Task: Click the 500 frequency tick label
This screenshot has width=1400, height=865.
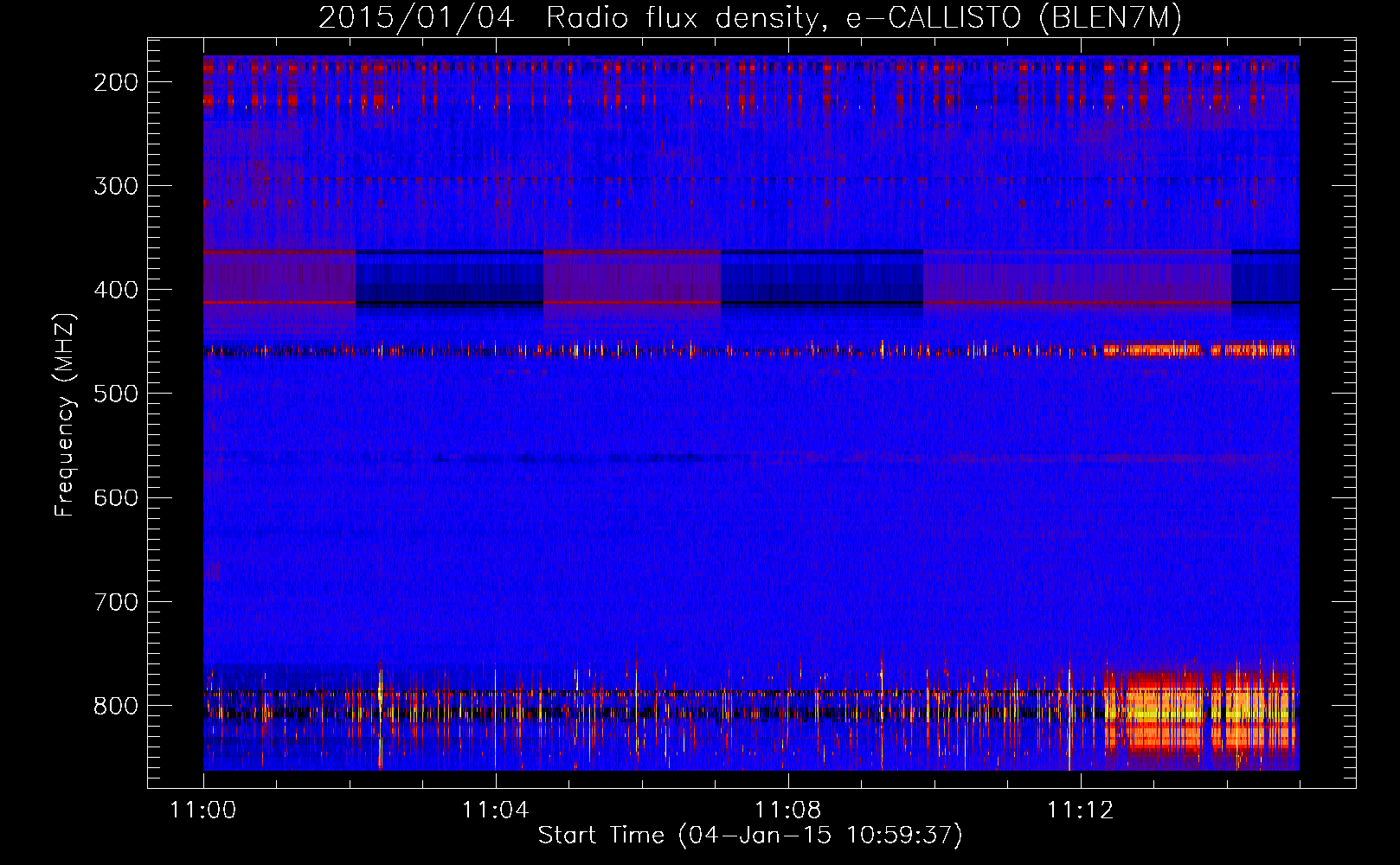Action: point(116,394)
